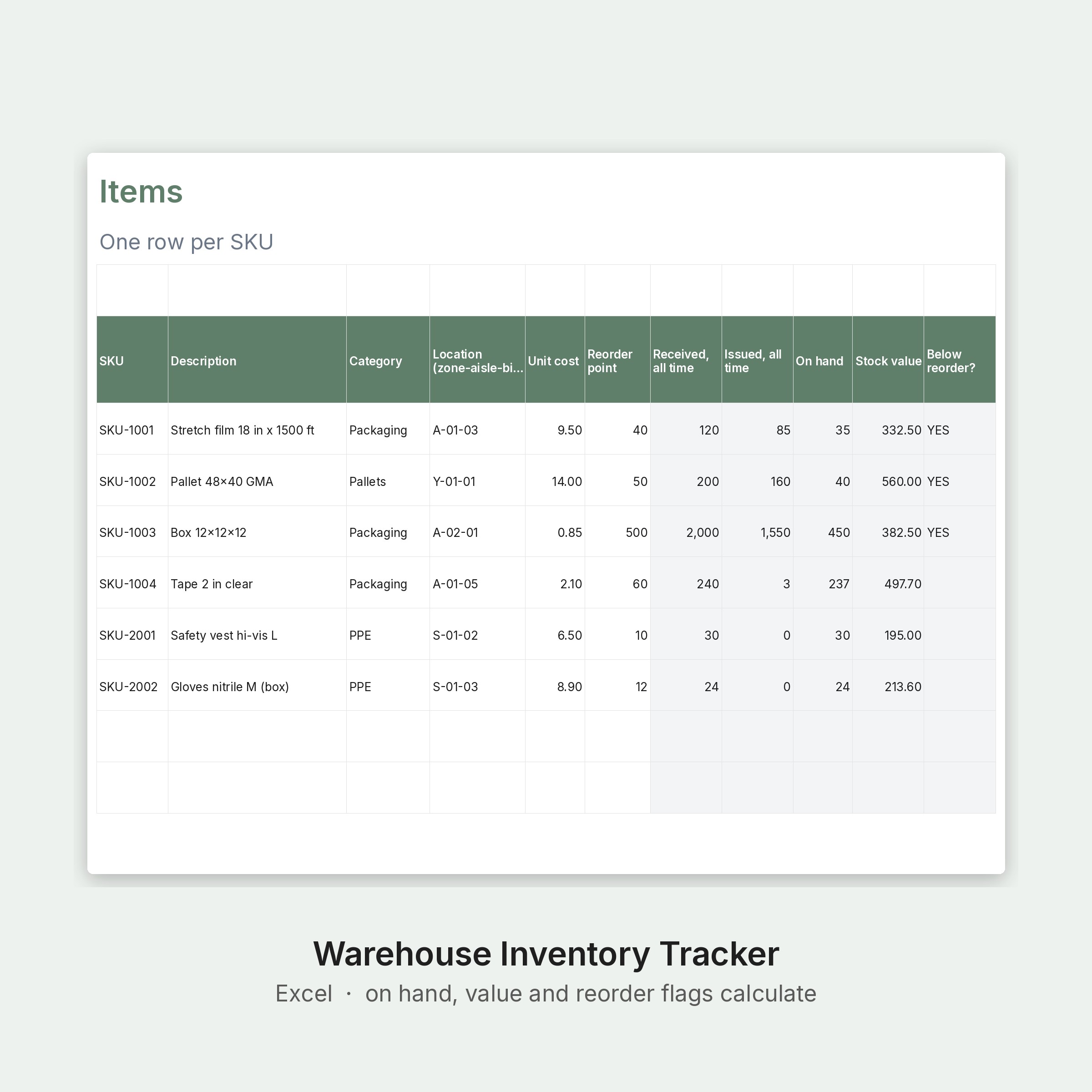Select the SKU-1001 cell
Viewport: 1092px width, 1092px height.
pyautogui.click(x=132, y=429)
